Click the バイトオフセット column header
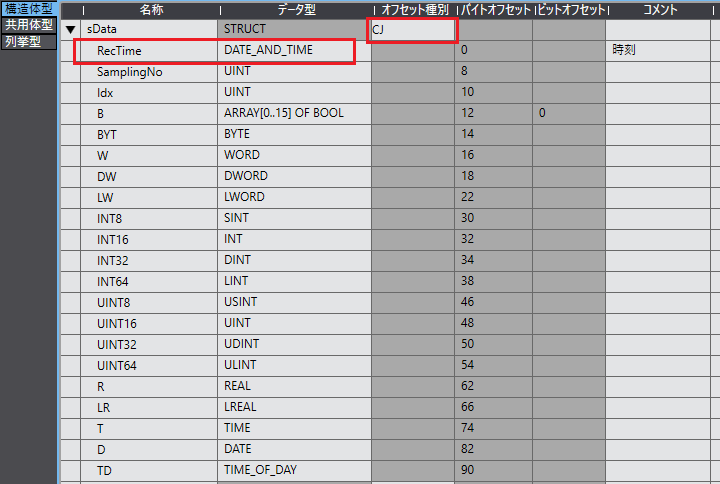 tap(494, 9)
